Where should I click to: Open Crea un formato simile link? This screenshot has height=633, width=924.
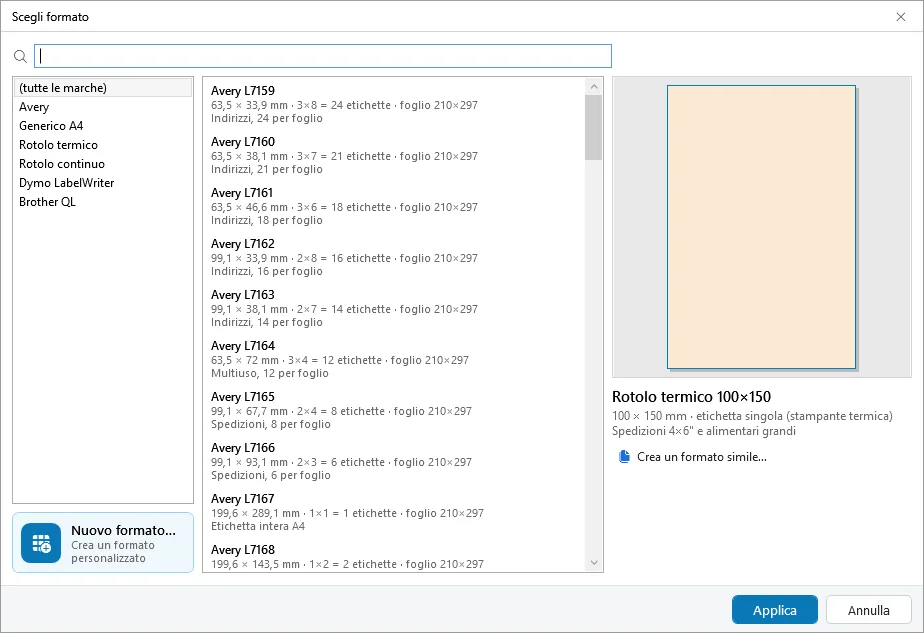693,457
